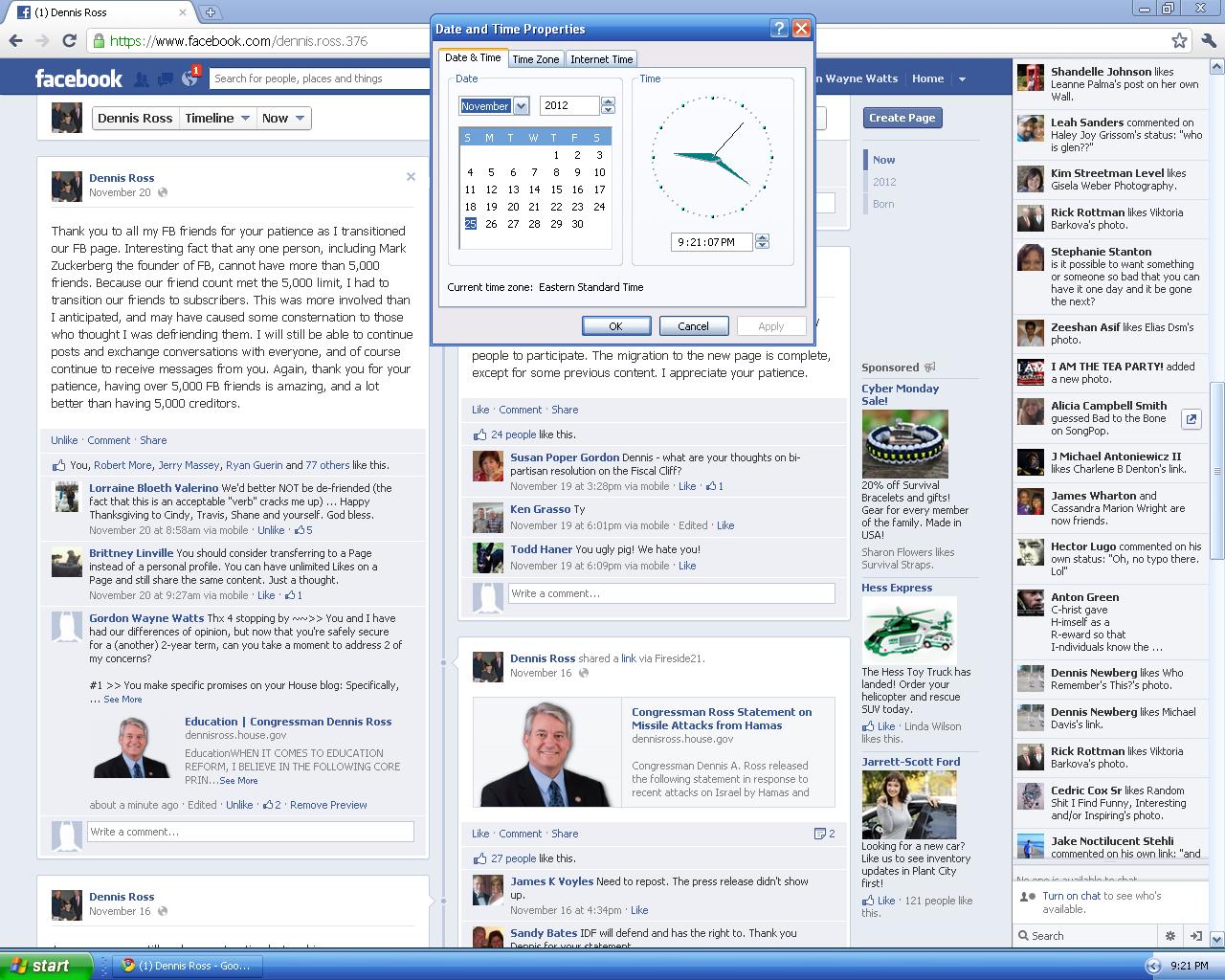Click the year input field
Screen dimensions: 1225x980
pyautogui.click(x=570, y=106)
